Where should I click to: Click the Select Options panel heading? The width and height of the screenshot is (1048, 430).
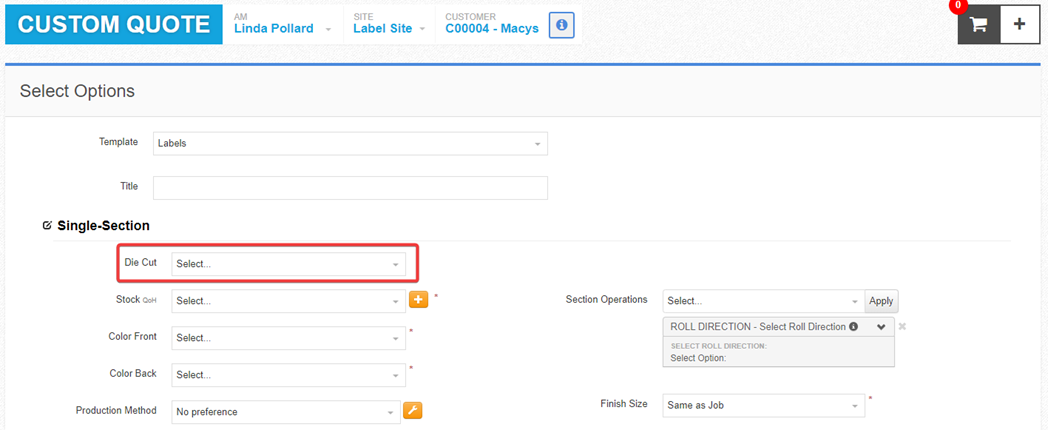pos(78,91)
